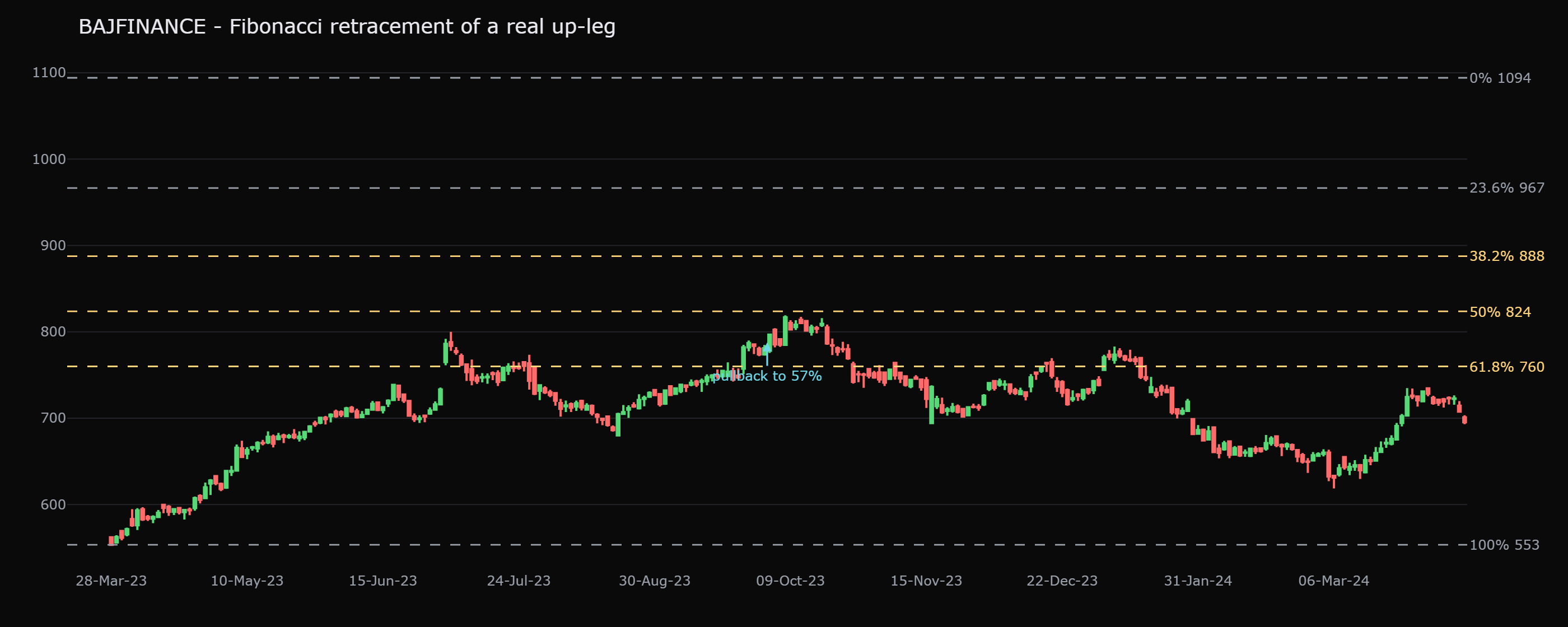Click the '100% 553' Fibonacci level label
This screenshot has width=1568, height=627.
(x=1504, y=545)
